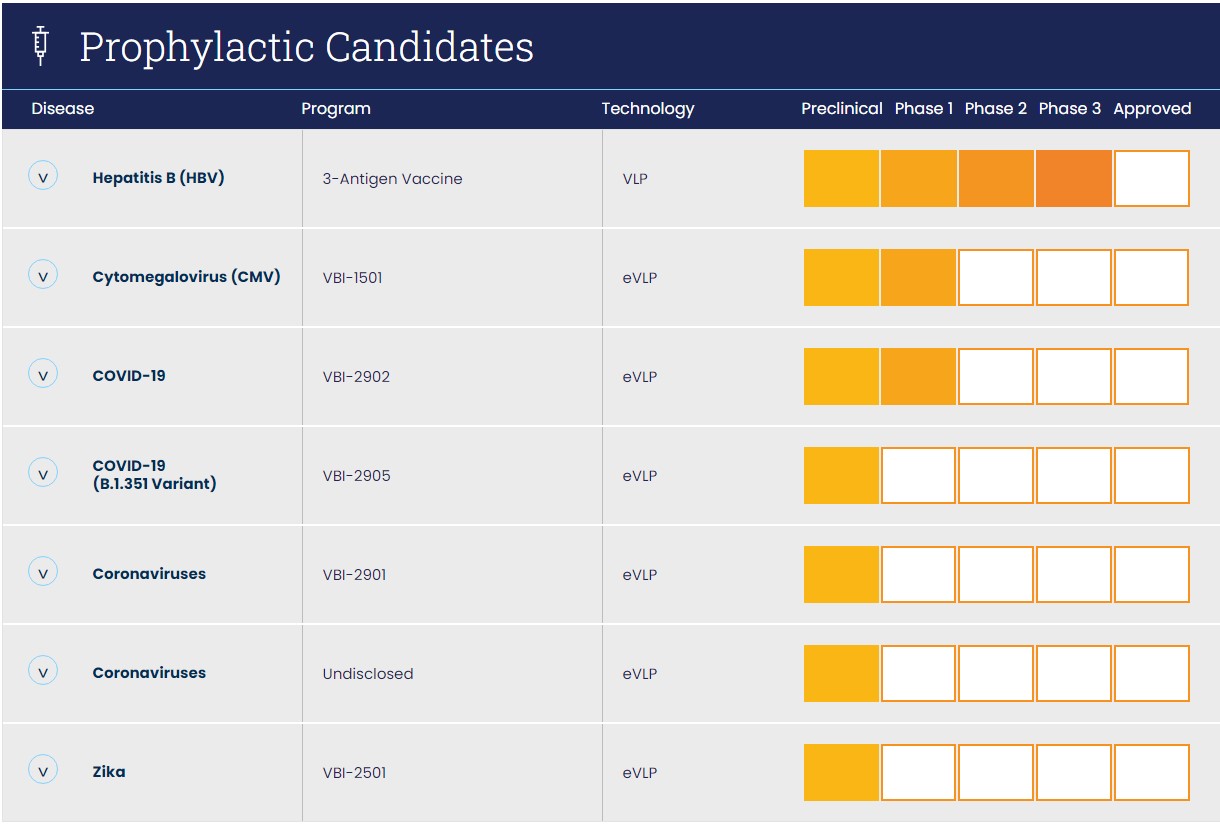Click the Cytomegalovirus (CMV) disease name
Screen dimensions: 1220x824
(186, 277)
